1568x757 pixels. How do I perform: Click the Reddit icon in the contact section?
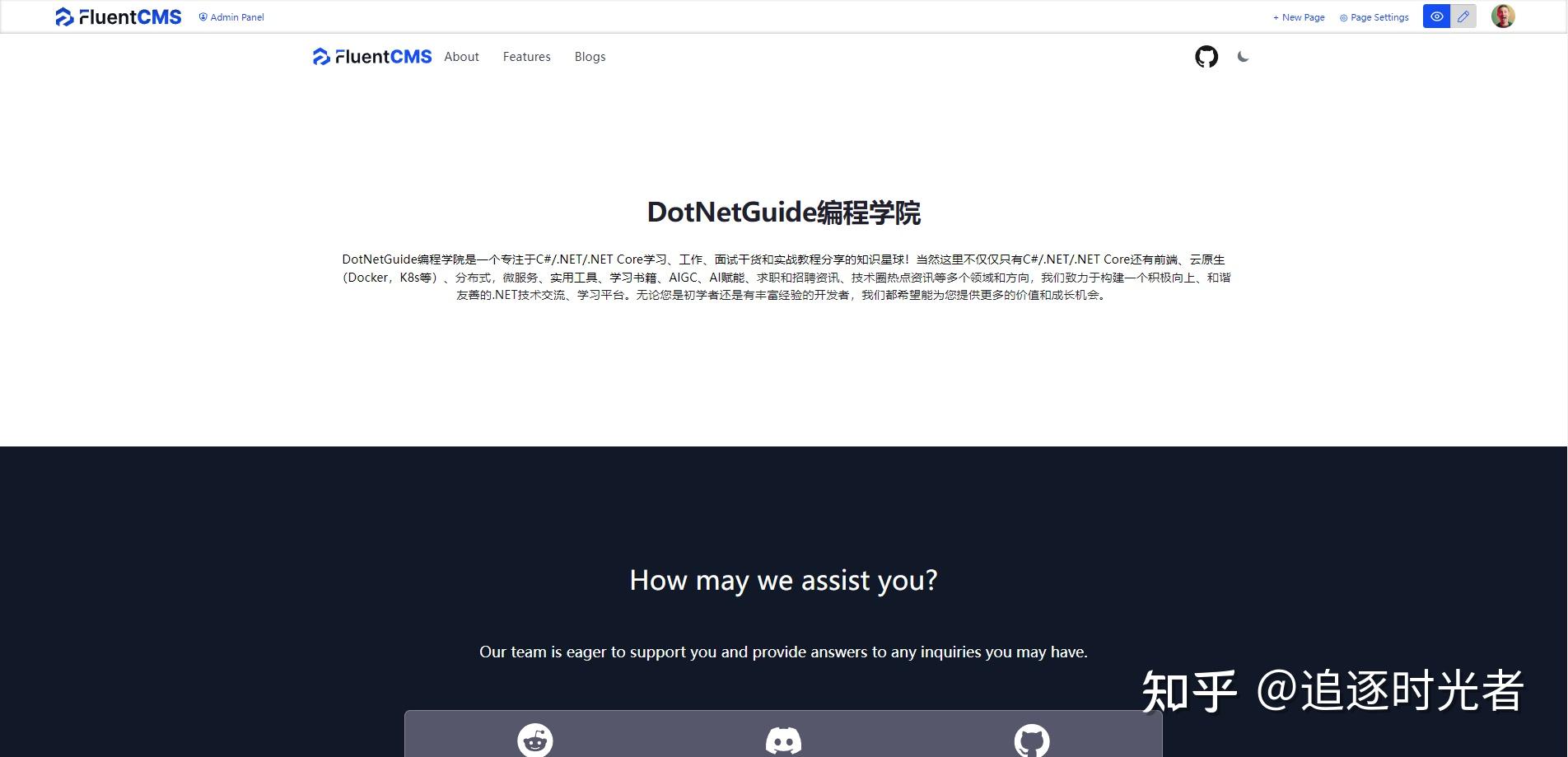[x=534, y=740]
